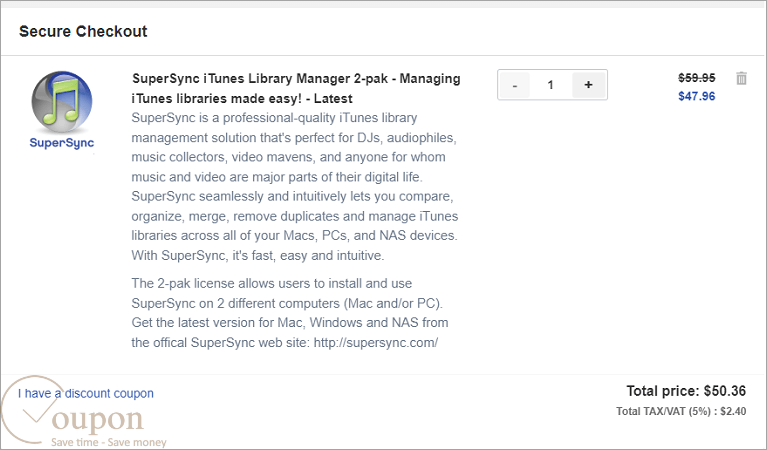Click the 2-pak license description paragraph

click(x=290, y=313)
